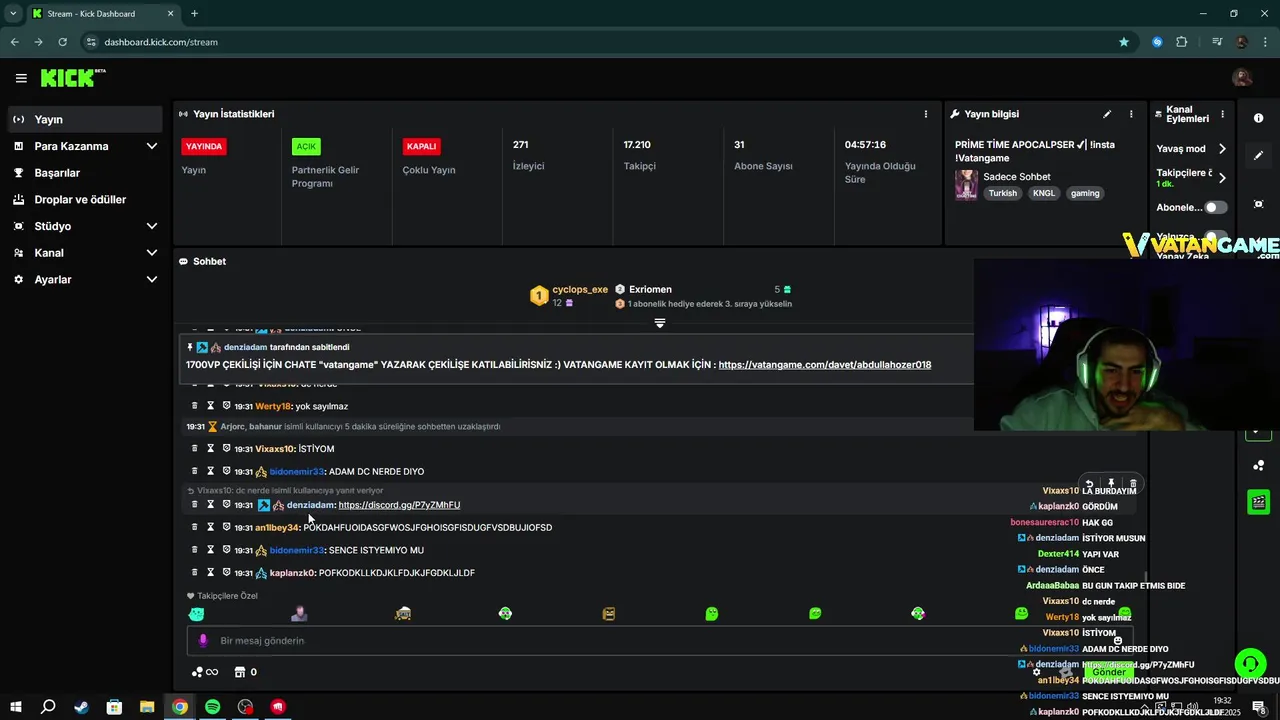This screenshot has width=1280, height=720.
Task: Click cyclops_exe on the leaderboard
Action: point(580,289)
